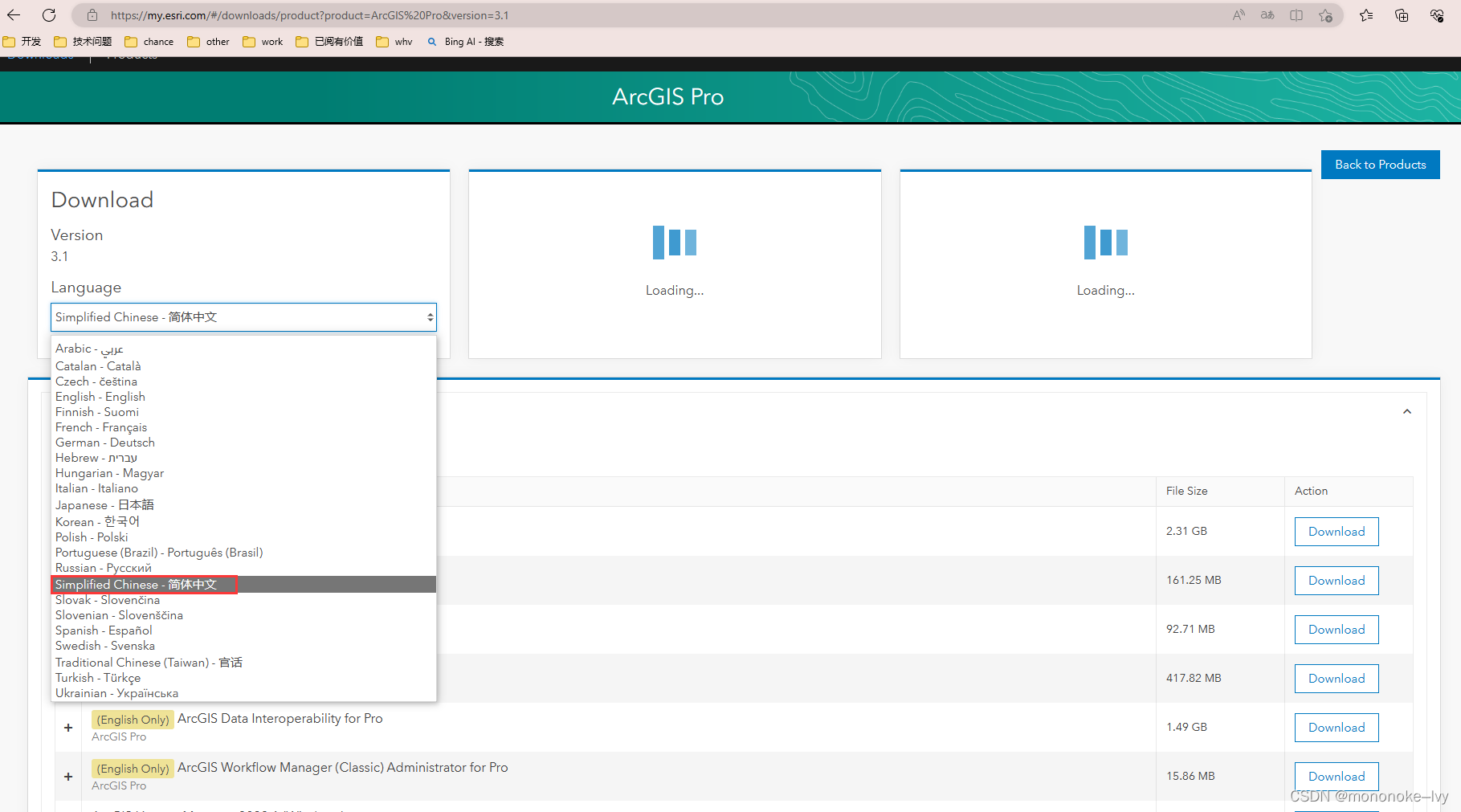Click the browser essentials heart icon
Image resolution: width=1461 pixels, height=812 pixels.
pos(1437,15)
